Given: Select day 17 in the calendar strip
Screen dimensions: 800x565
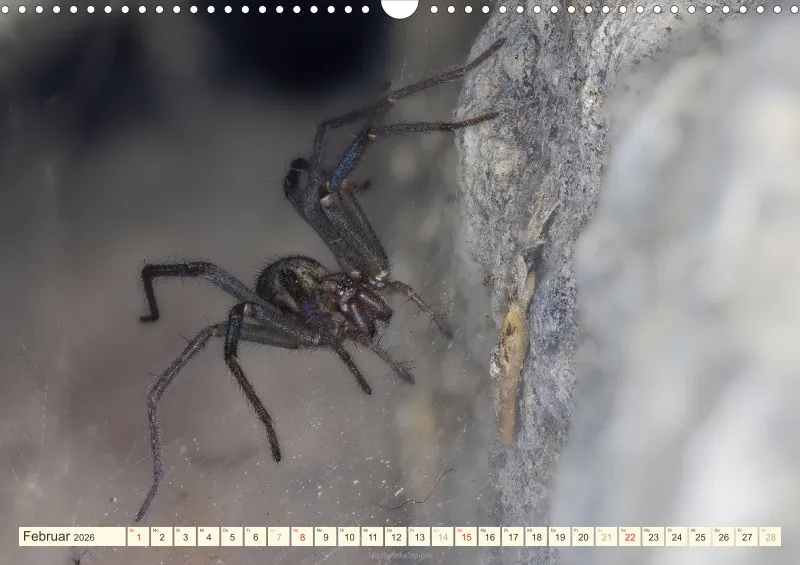Looking at the screenshot, I should tap(513, 536).
